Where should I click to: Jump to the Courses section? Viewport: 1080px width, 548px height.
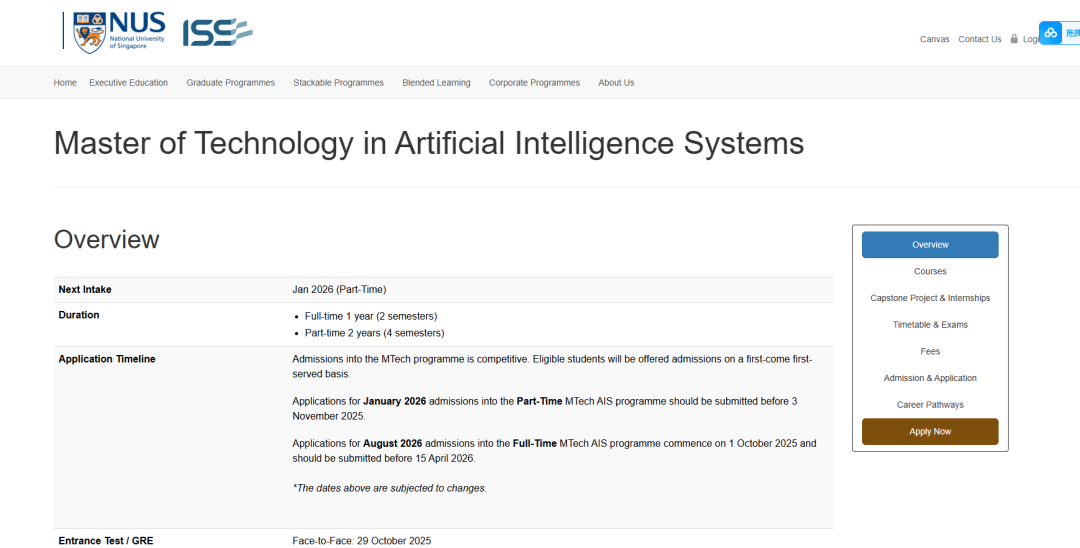(x=930, y=272)
